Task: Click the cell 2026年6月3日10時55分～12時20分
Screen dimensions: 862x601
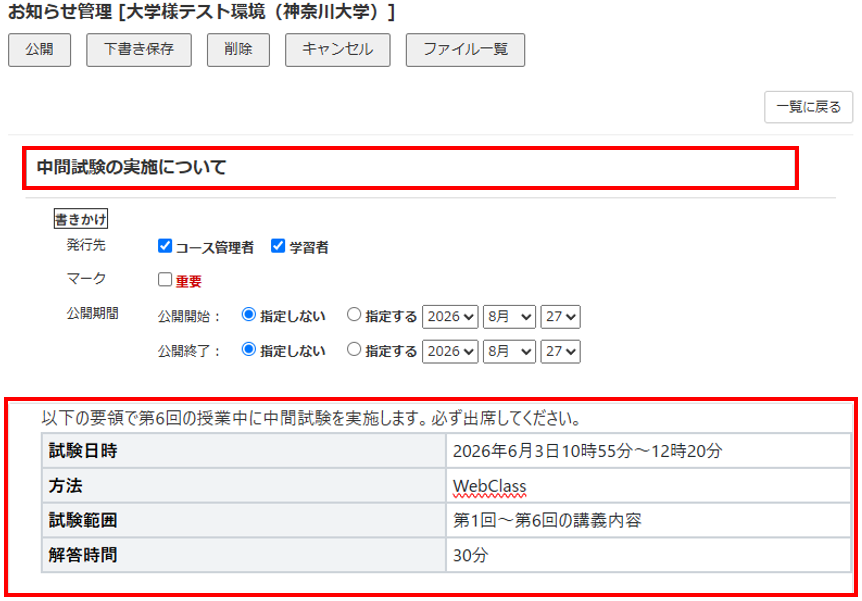Action: [x=649, y=451]
